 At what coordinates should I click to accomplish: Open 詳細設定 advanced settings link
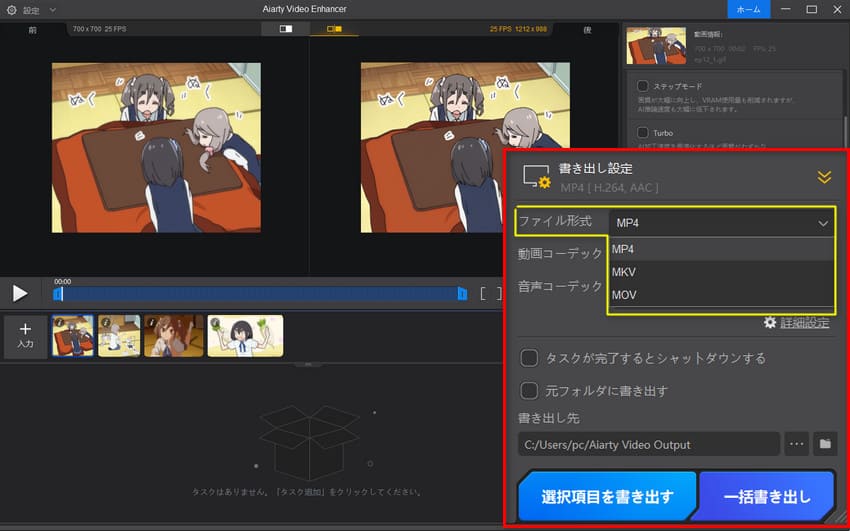805,323
